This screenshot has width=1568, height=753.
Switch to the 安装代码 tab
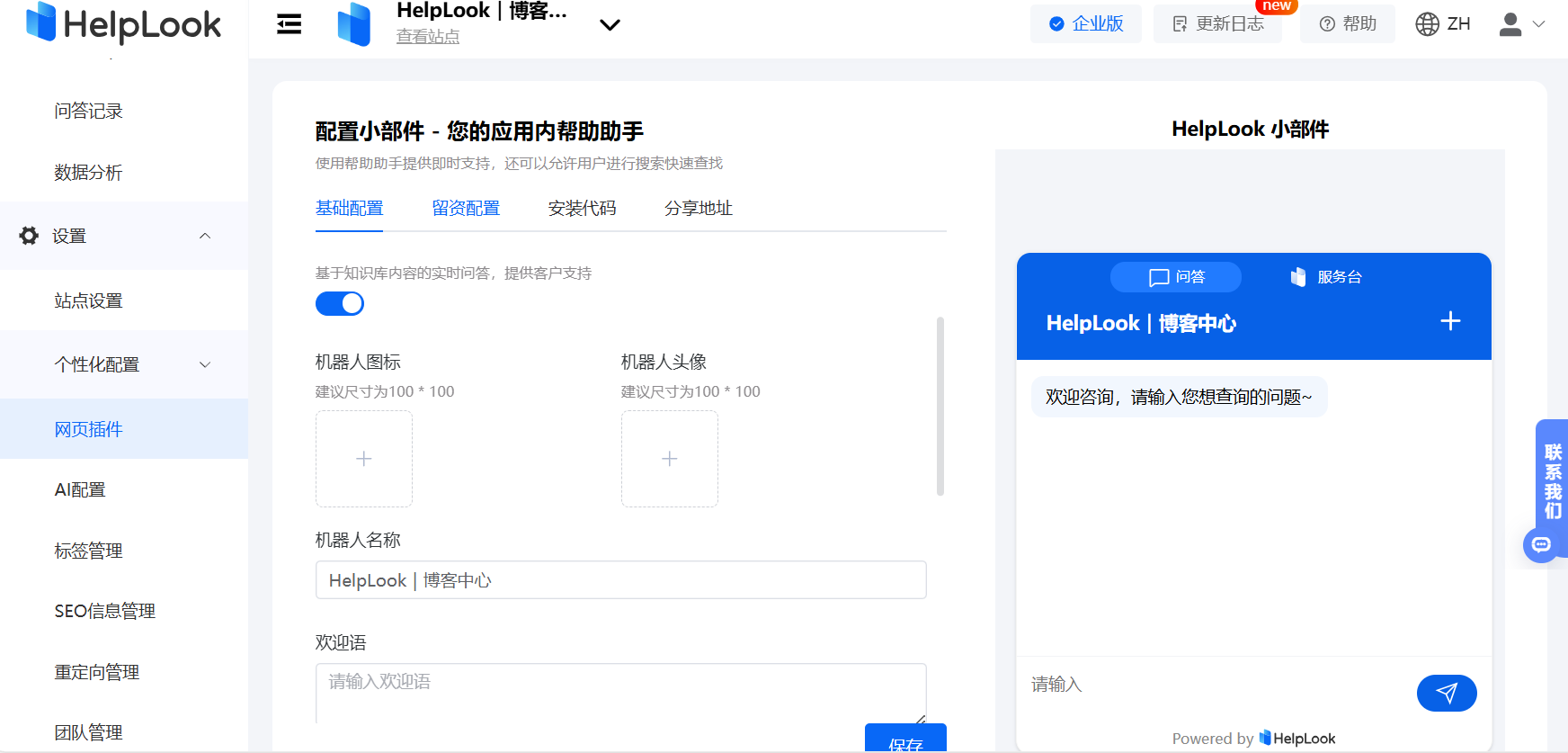pos(582,208)
